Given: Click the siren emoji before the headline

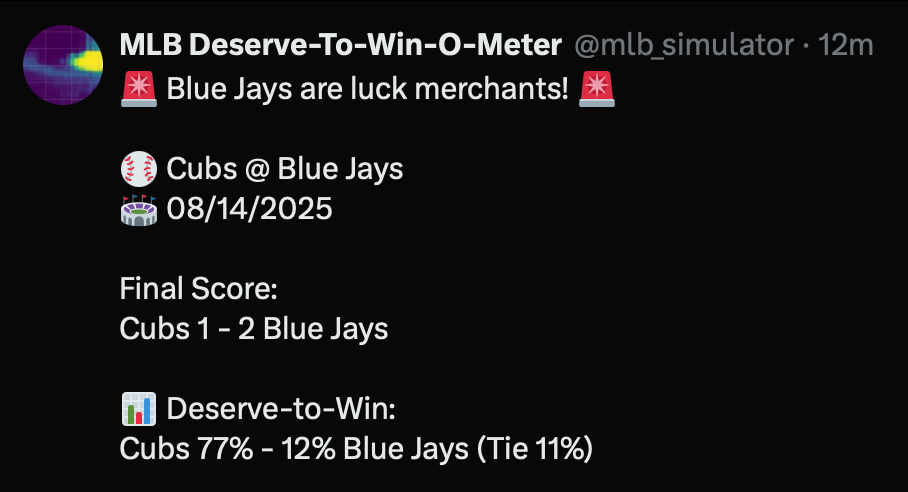Looking at the screenshot, I should [x=137, y=90].
